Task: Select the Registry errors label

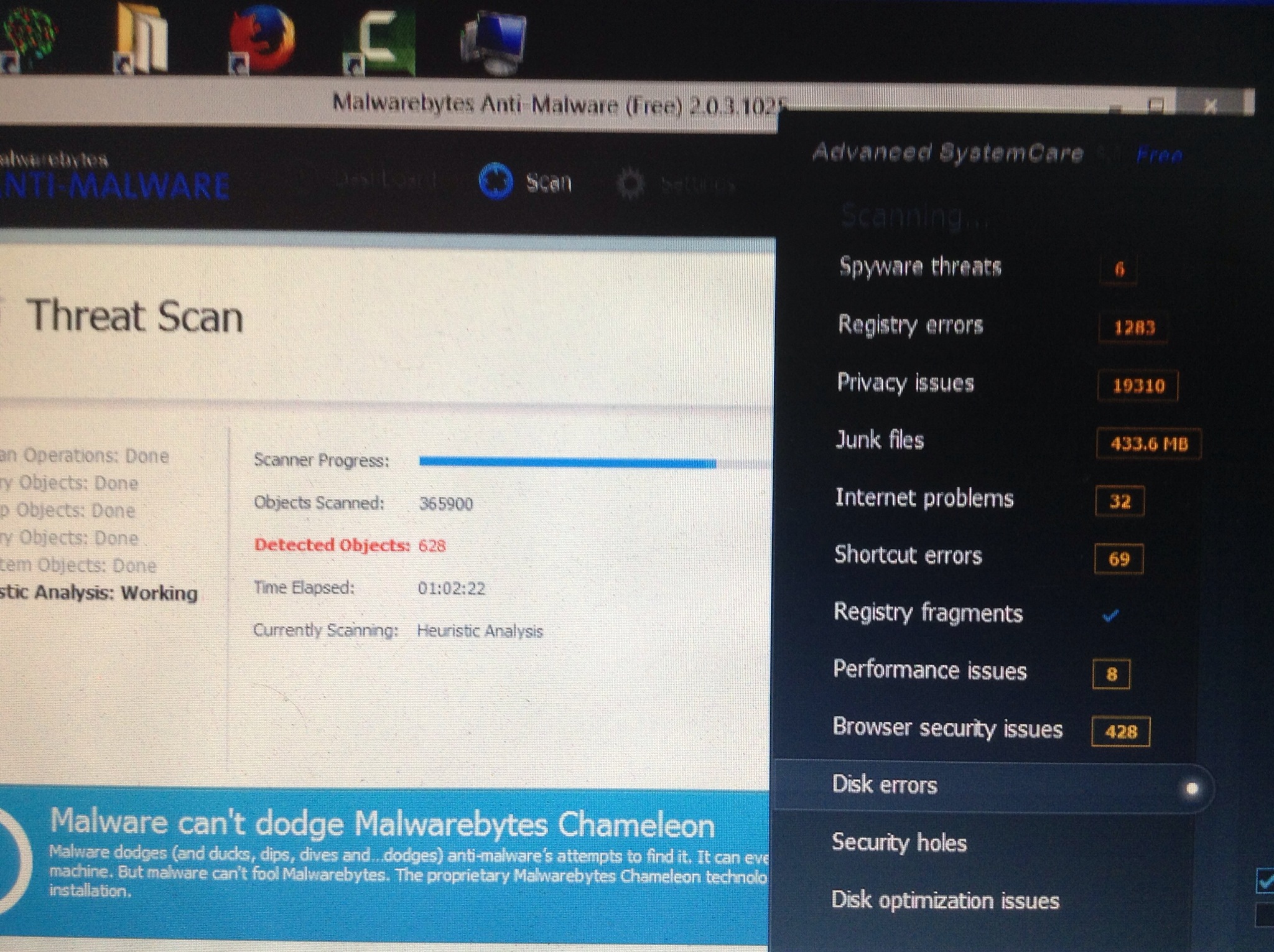Action: (910, 324)
